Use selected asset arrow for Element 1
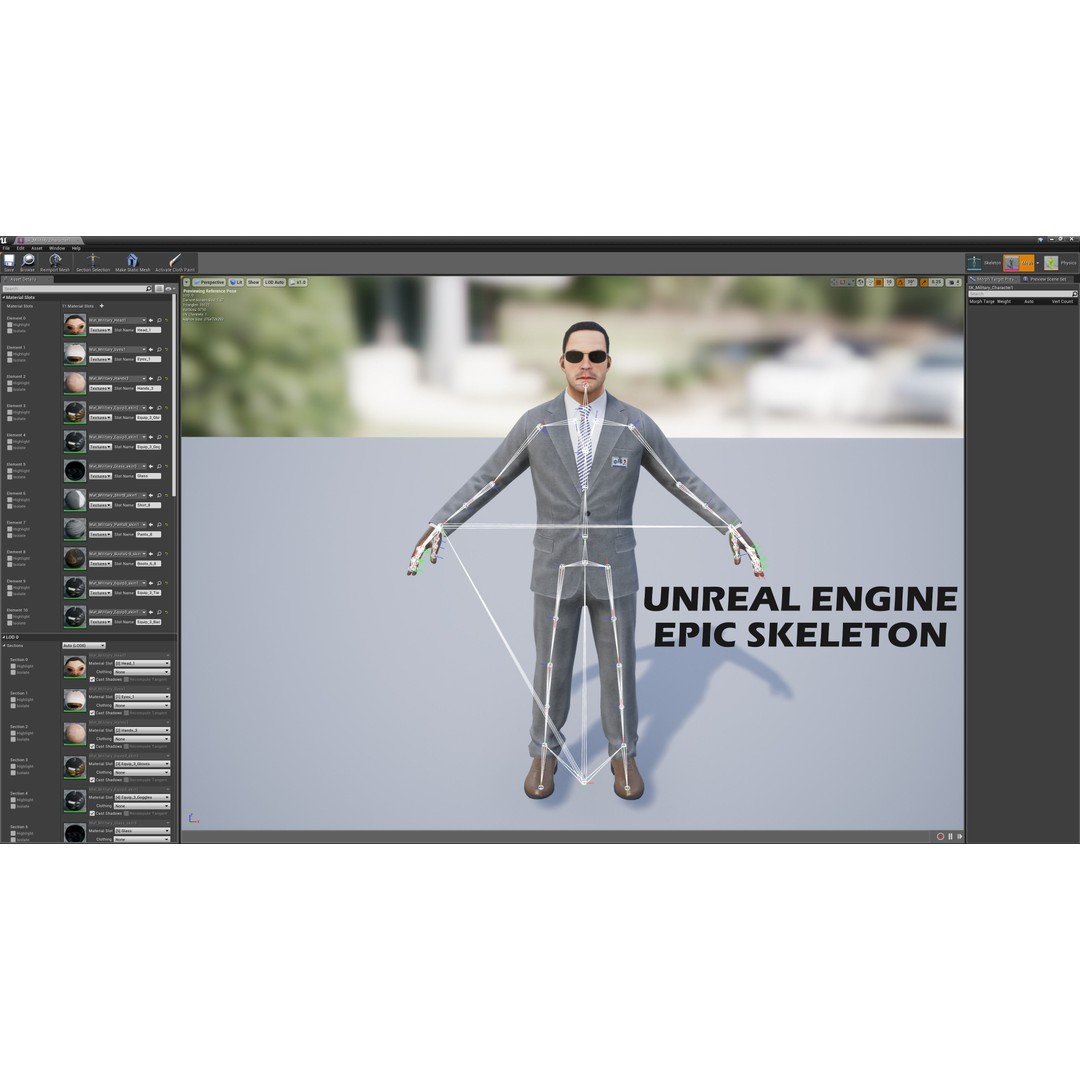The width and height of the screenshot is (1080, 1080). tap(151, 349)
